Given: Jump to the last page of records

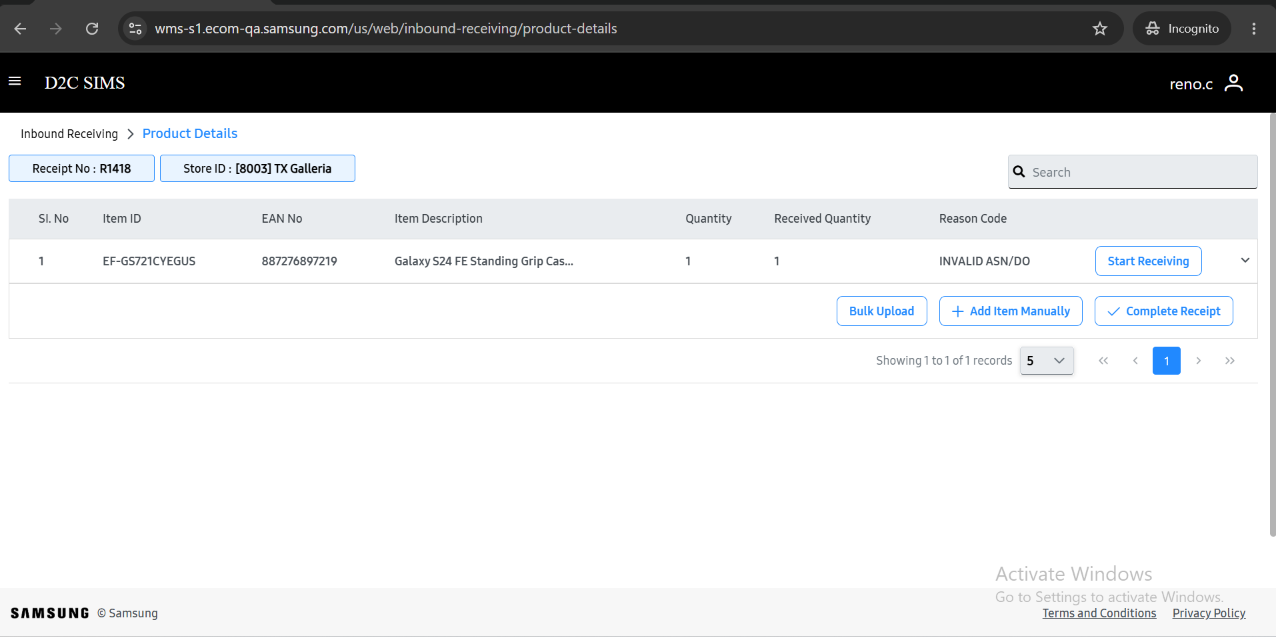Looking at the screenshot, I should click(1230, 361).
